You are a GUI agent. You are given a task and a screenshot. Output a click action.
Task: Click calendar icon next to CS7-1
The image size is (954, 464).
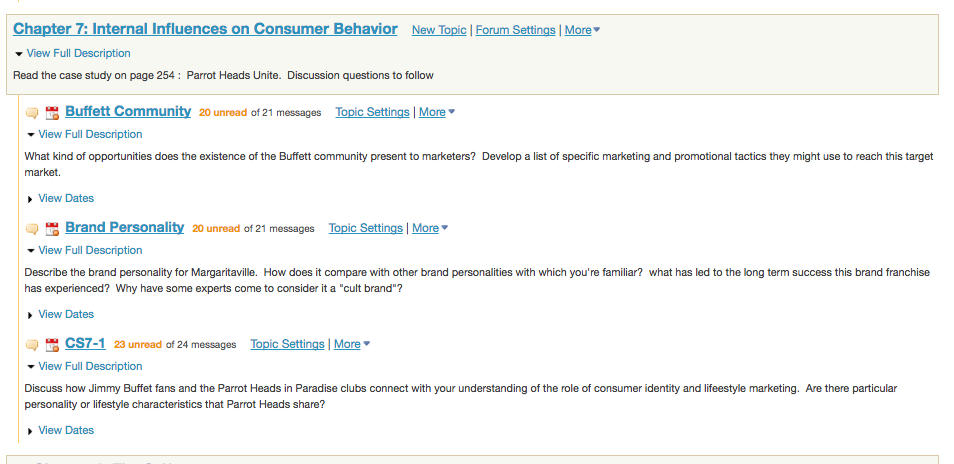[x=52, y=345]
